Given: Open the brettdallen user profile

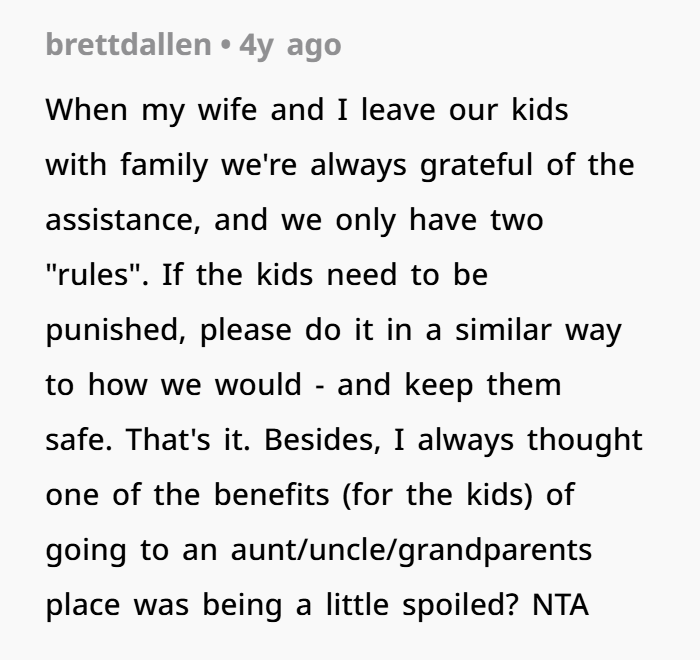Looking at the screenshot, I should pyautogui.click(x=129, y=45).
